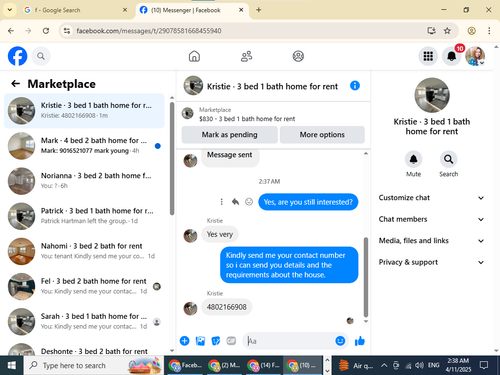Viewport: 500px width, 375px height.
Task: Expand Customize chat section
Action: pos(431,198)
